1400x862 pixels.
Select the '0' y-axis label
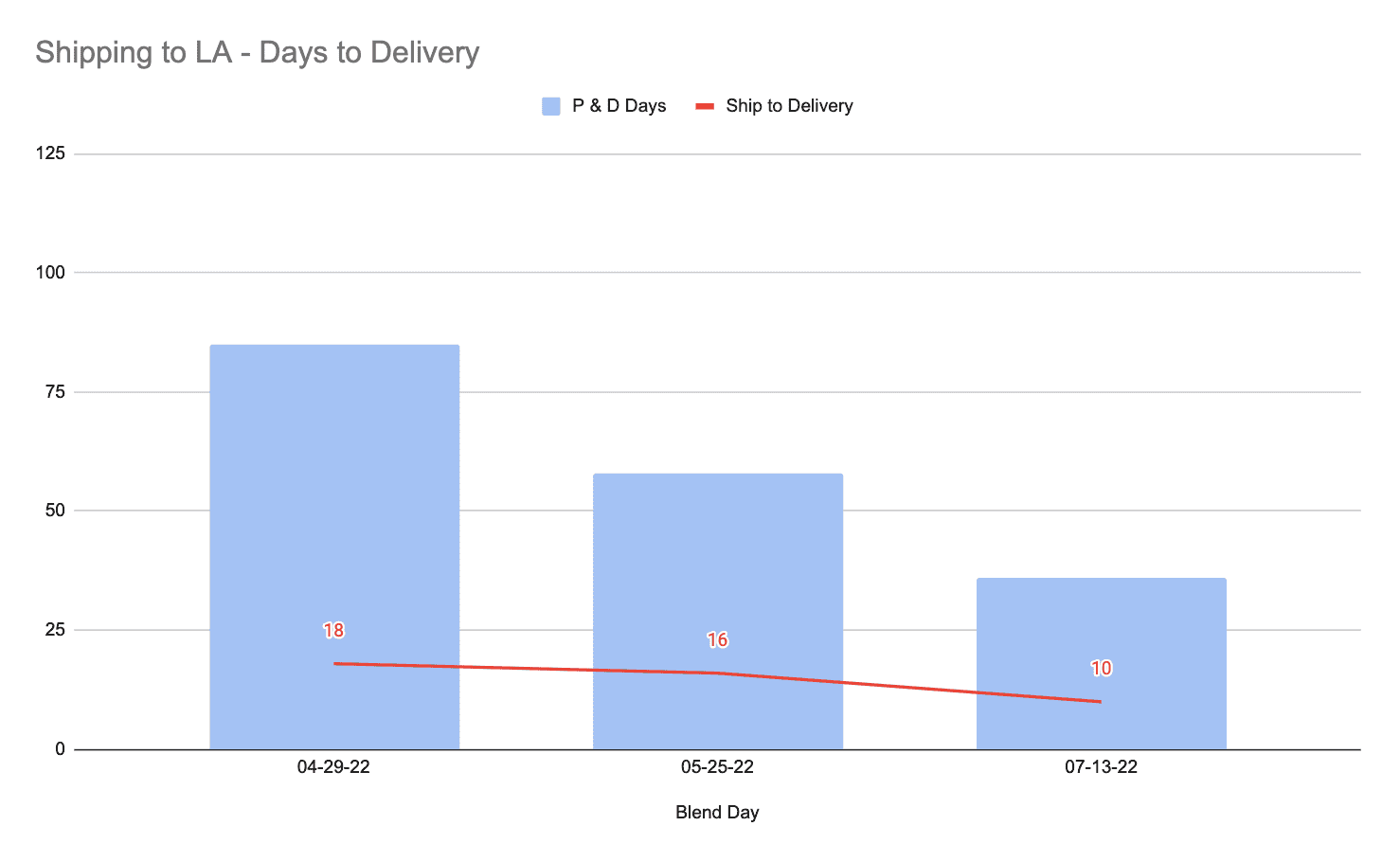click(x=60, y=749)
